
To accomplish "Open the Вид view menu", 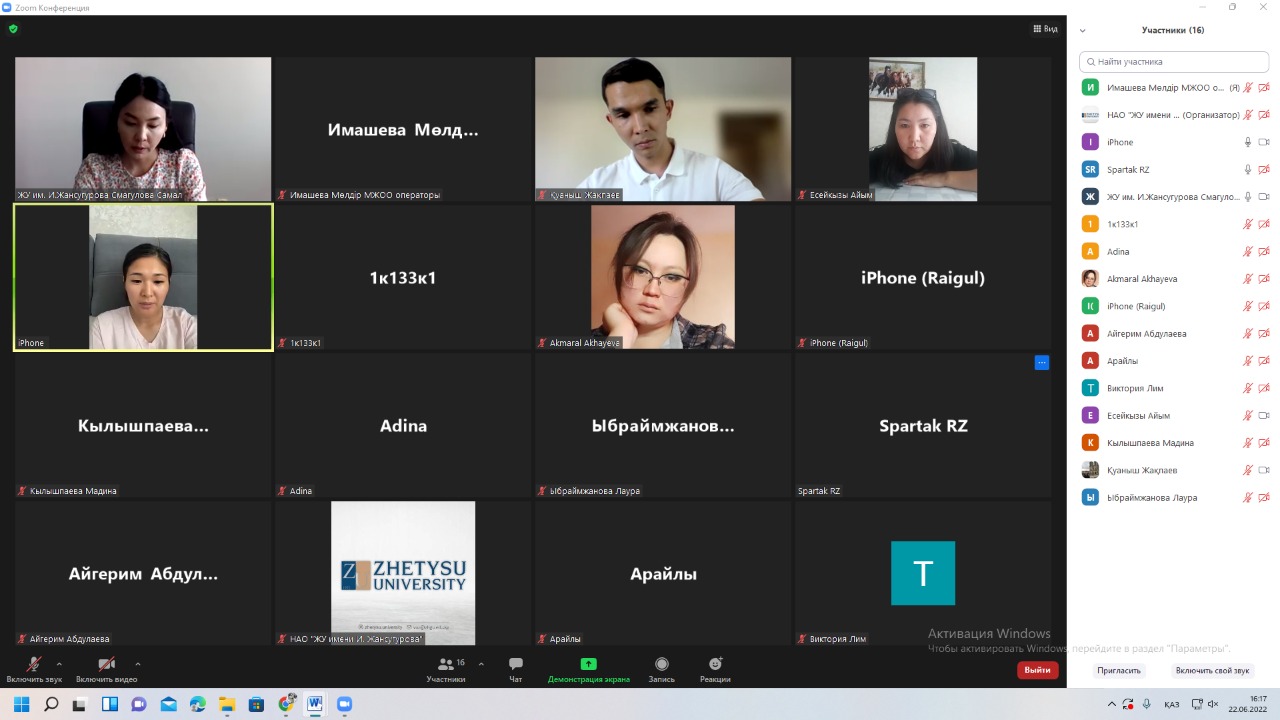I will (x=1045, y=29).
